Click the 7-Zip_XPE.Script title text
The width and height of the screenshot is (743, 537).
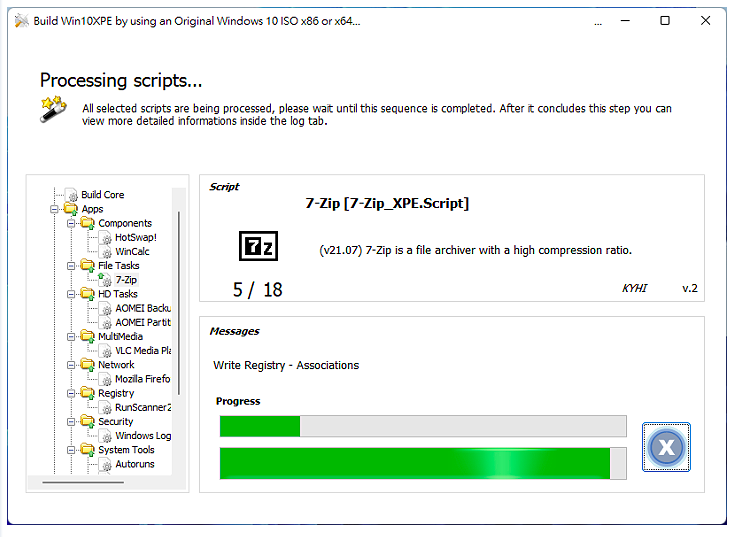tap(387, 203)
